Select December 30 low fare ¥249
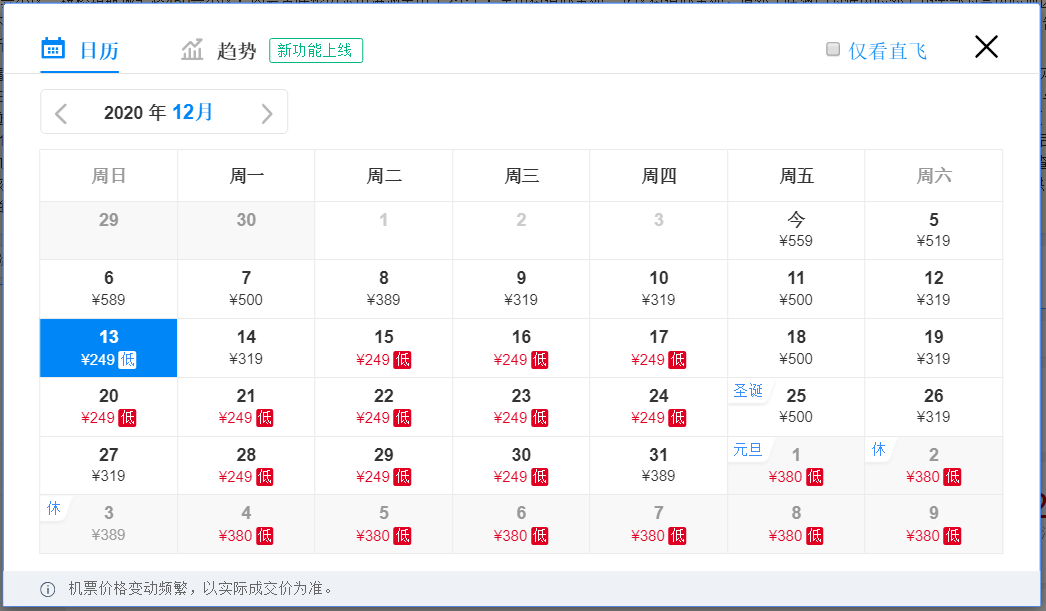 (x=521, y=465)
